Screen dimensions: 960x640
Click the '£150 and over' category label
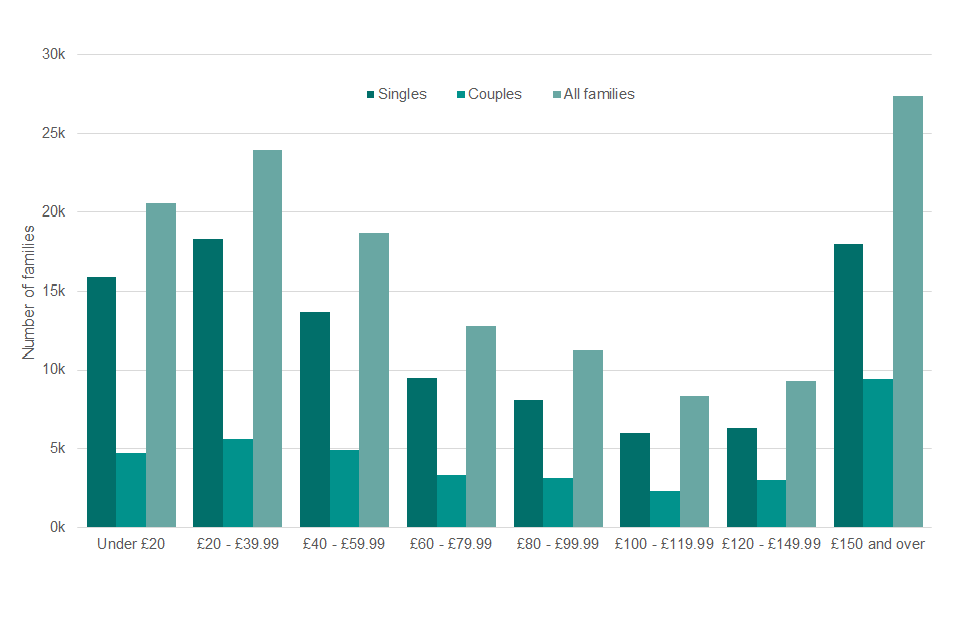pyautogui.click(x=878, y=544)
